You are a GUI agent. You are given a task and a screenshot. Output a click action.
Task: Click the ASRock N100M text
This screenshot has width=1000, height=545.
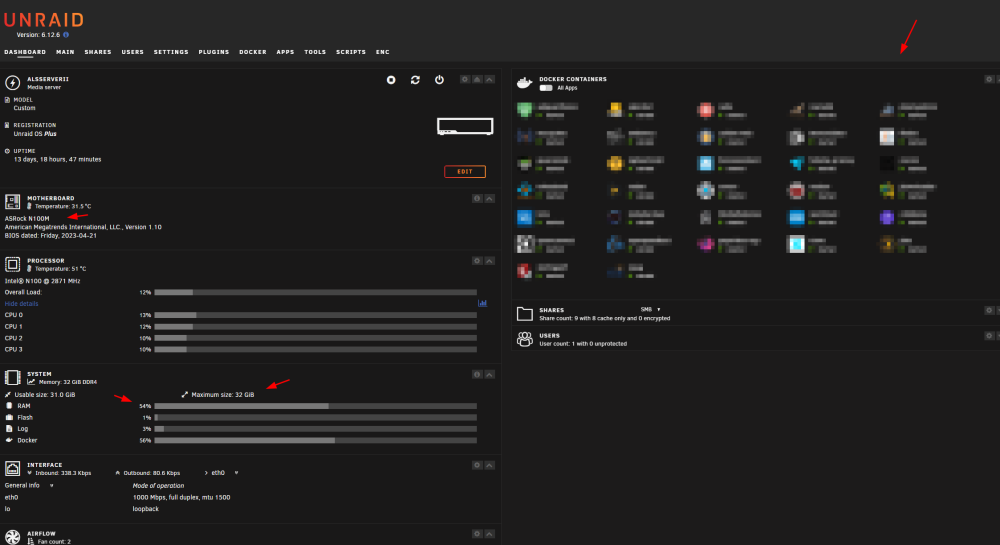[x=27, y=219]
